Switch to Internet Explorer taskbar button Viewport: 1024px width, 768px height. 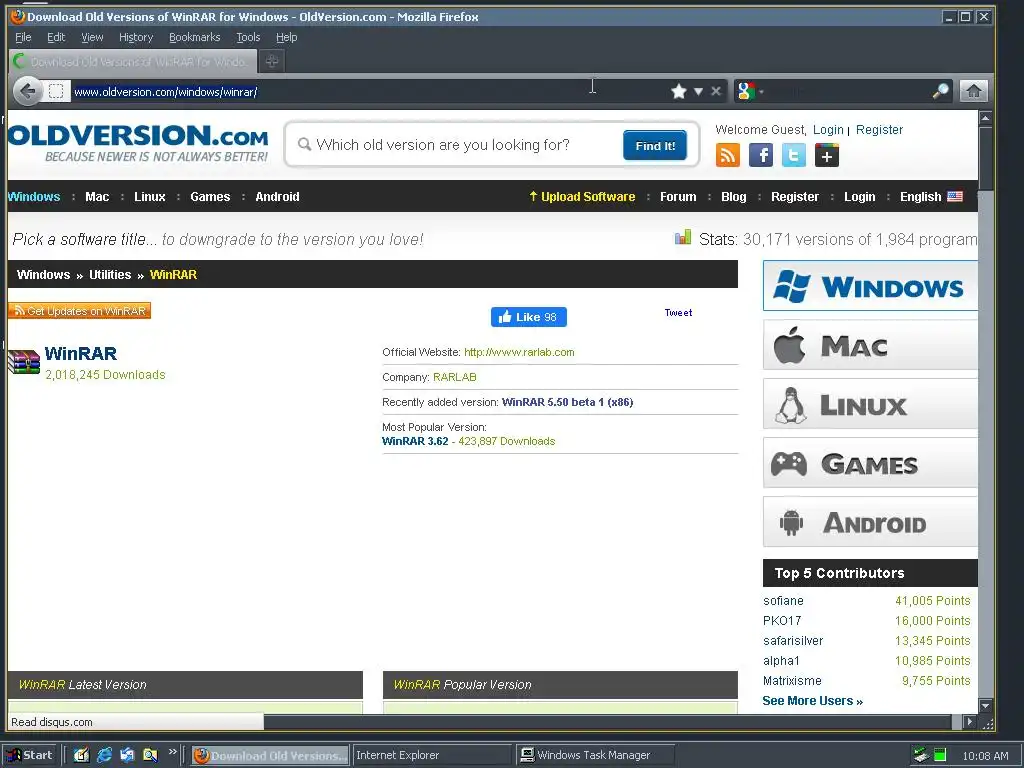(432, 755)
